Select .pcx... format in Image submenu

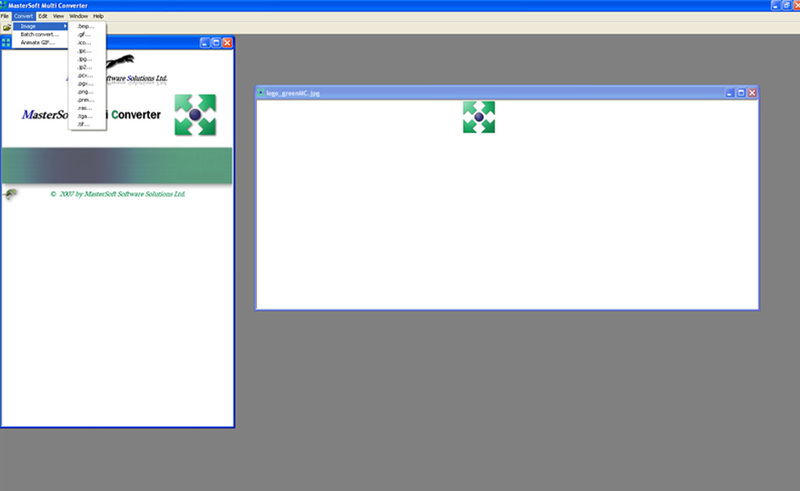tap(87, 75)
